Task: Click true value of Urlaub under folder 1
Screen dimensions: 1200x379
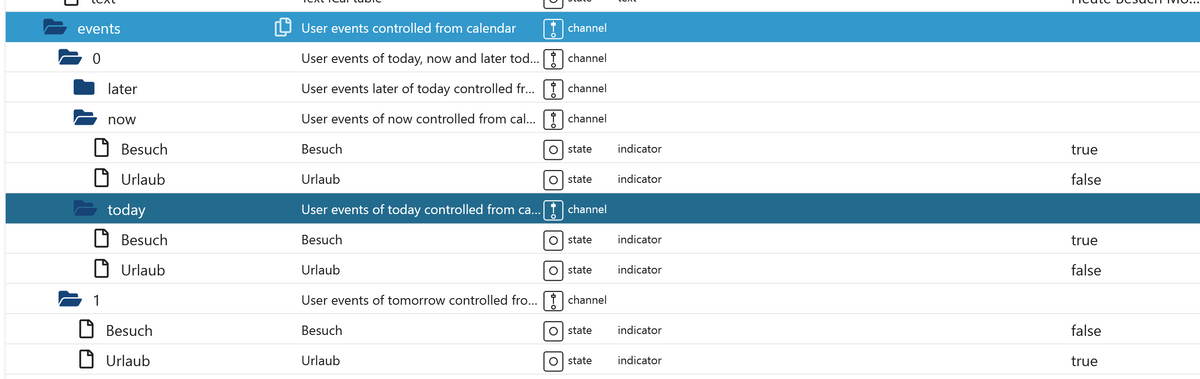Action: pyautogui.click(x=1084, y=361)
